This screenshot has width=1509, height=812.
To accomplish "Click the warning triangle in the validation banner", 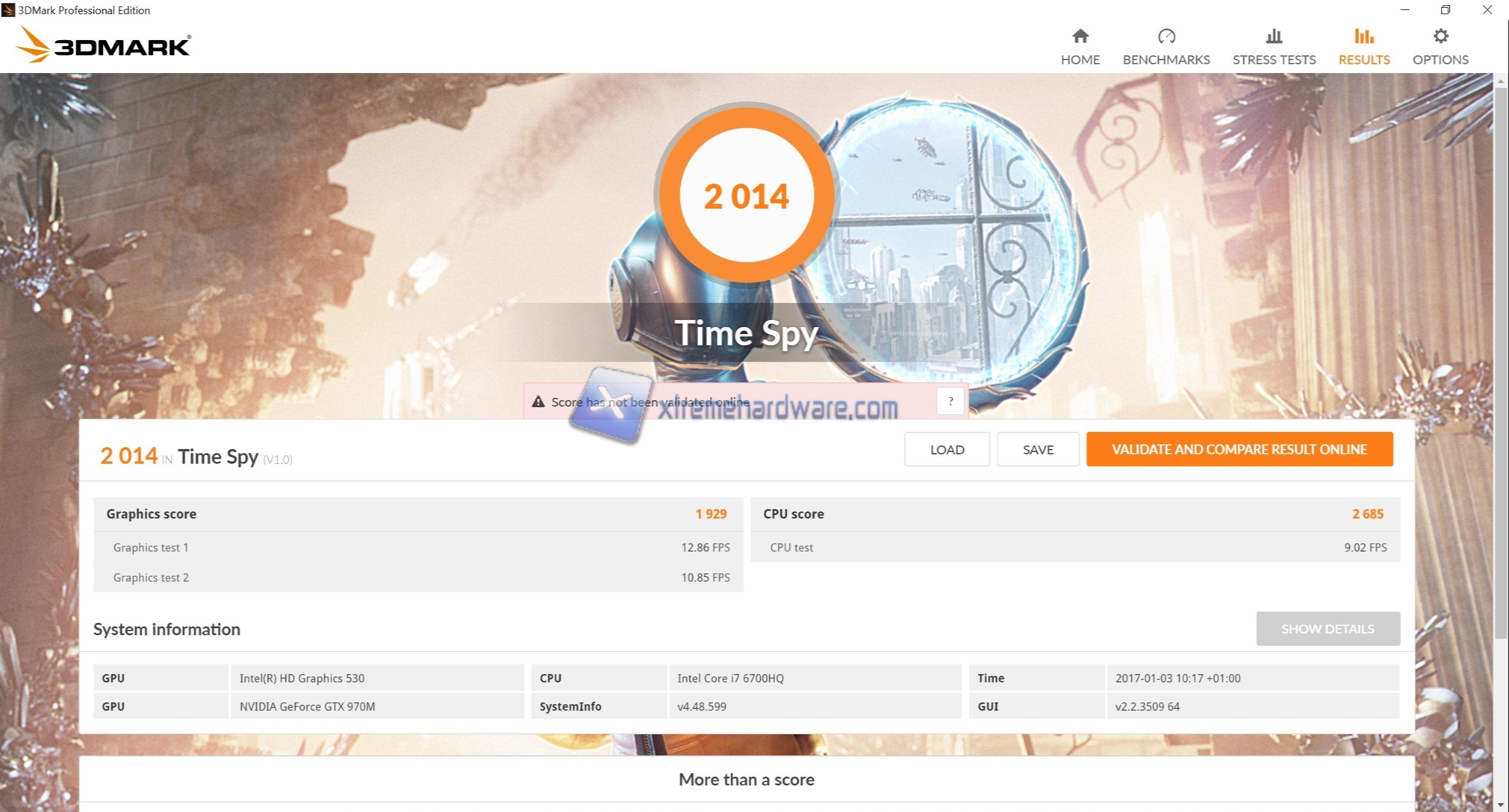I will coord(538,401).
